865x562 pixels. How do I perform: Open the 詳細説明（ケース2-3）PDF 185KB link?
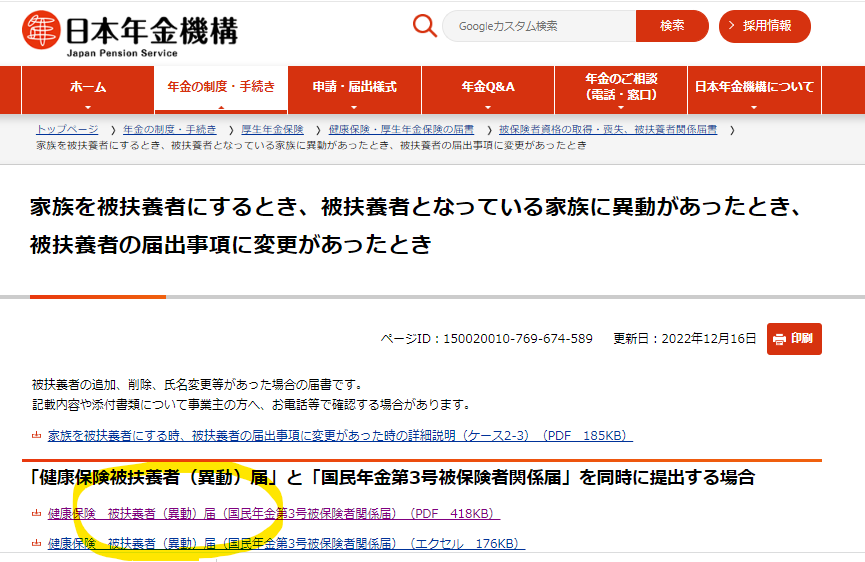coord(340,436)
